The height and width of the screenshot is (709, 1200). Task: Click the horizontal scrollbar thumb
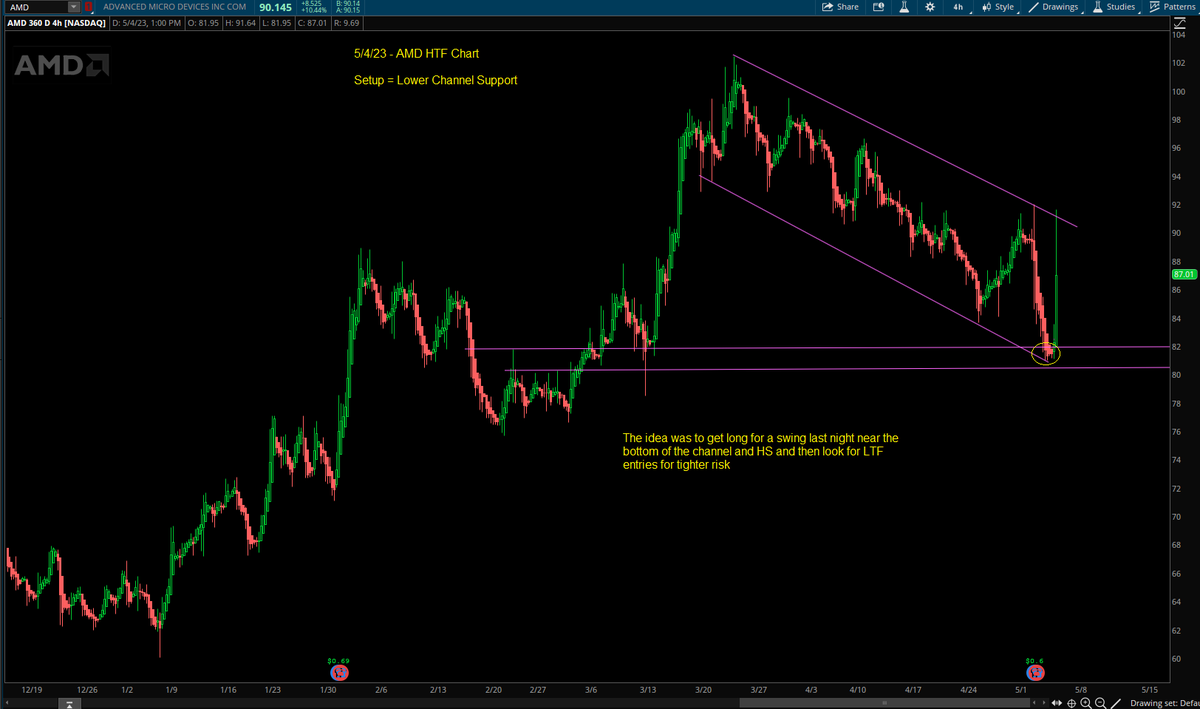(886, 704)
